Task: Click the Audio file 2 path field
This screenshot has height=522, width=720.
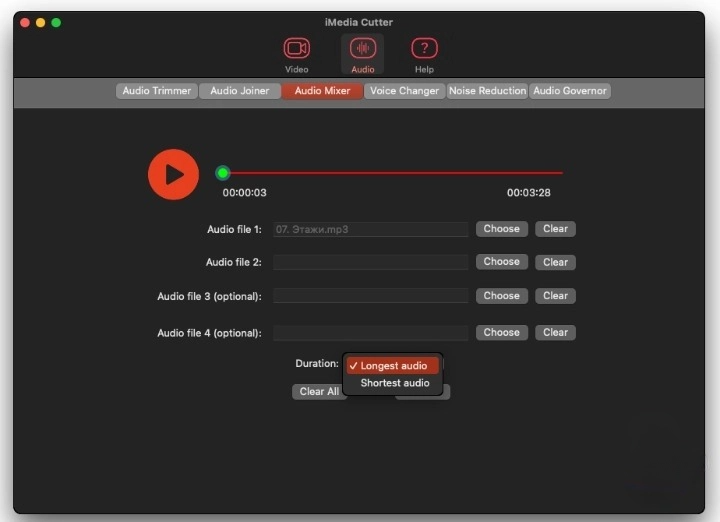Action: pyautogui.click(x=370, y=262)
